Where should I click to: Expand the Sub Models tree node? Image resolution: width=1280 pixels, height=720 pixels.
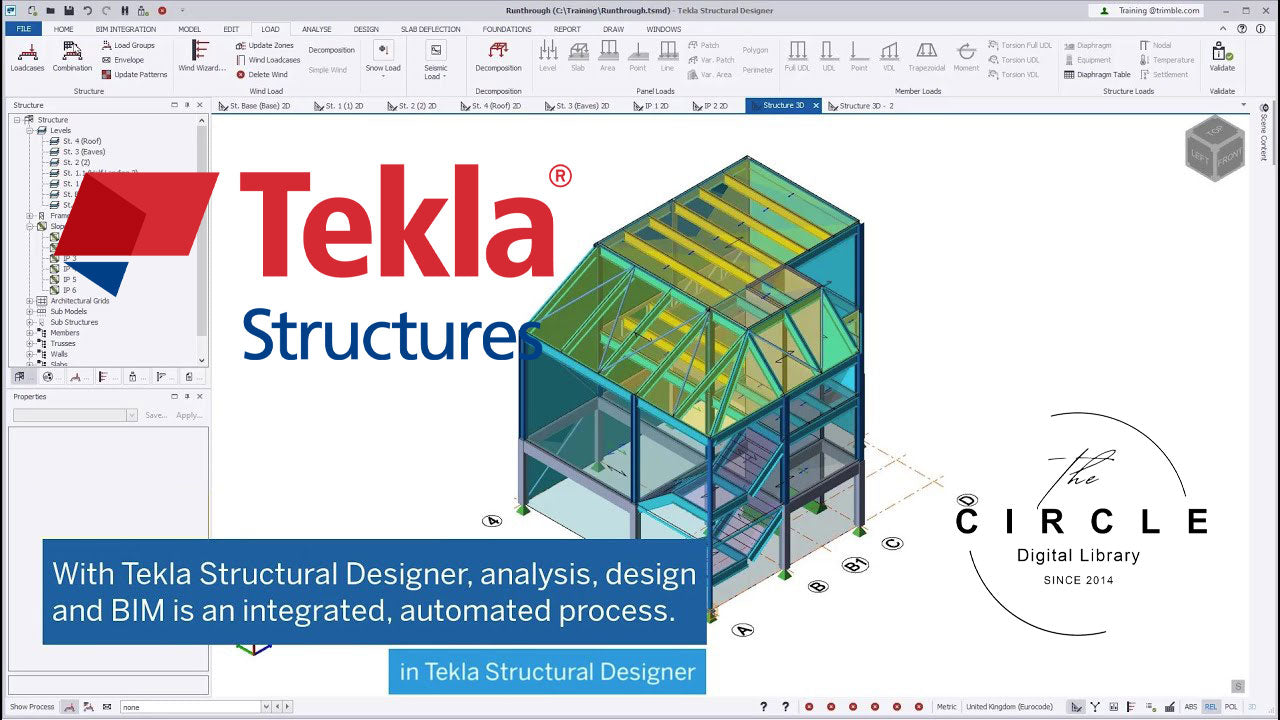[x=30, y=312]
